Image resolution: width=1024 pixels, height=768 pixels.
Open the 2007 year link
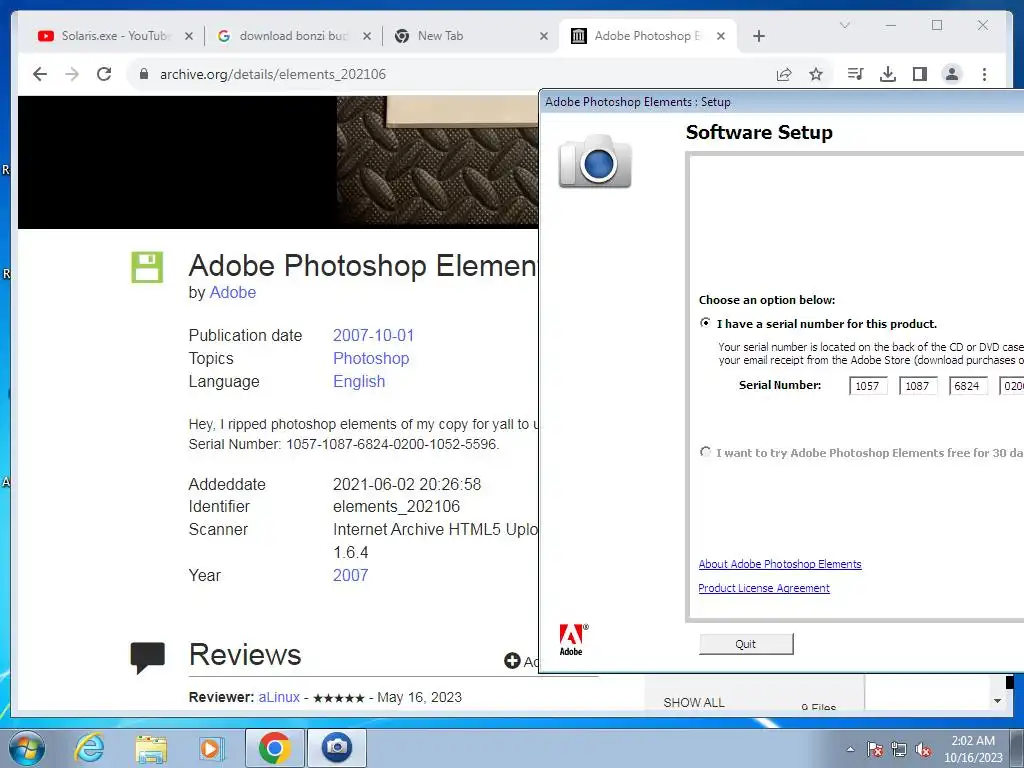(x=351, y=575)
